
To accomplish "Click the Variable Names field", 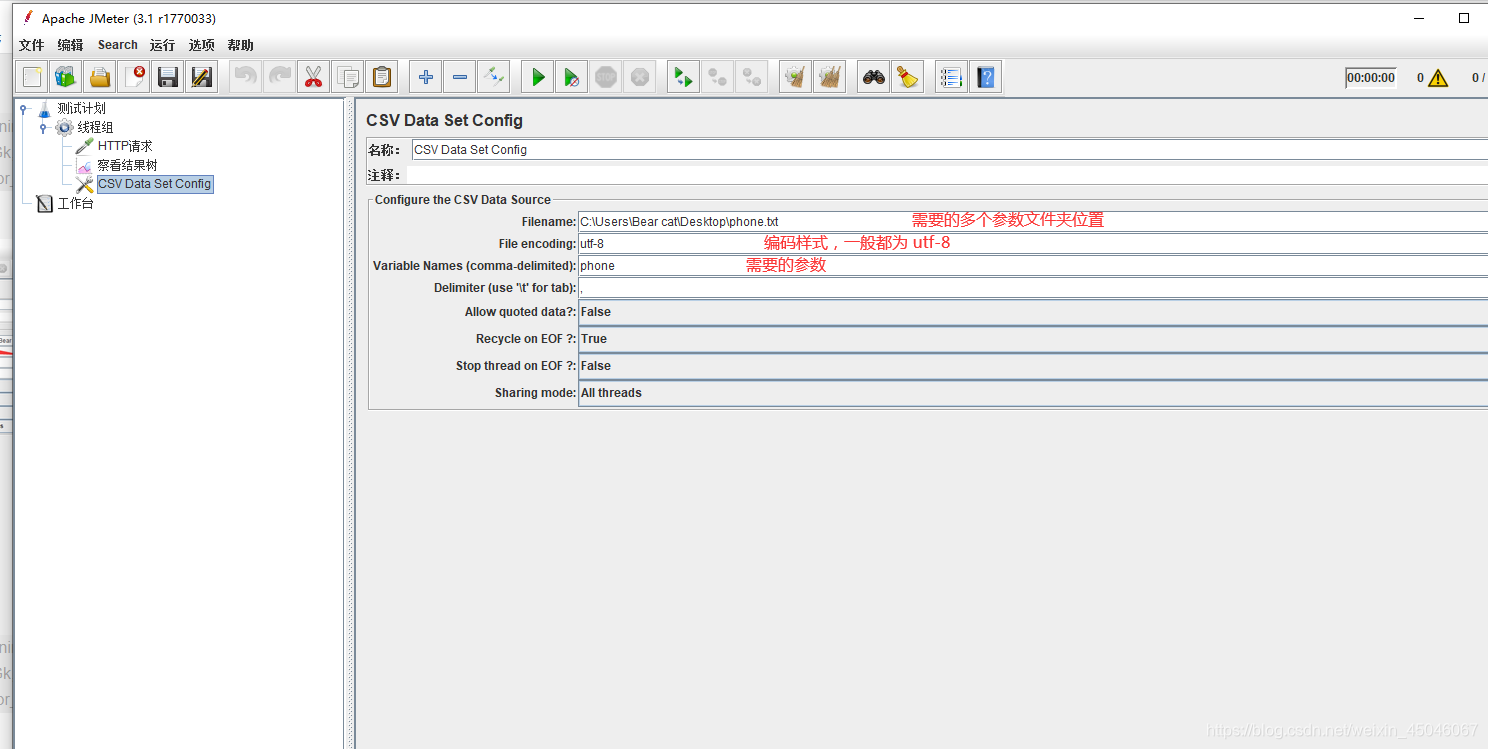I will [1033, 265].
